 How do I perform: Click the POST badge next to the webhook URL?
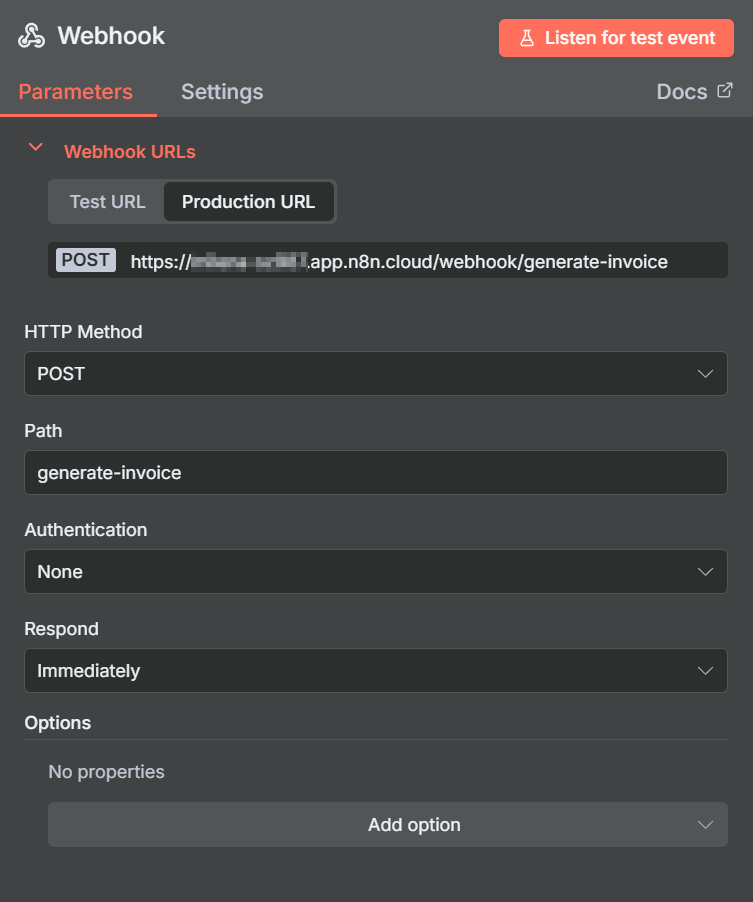point(85,260)
